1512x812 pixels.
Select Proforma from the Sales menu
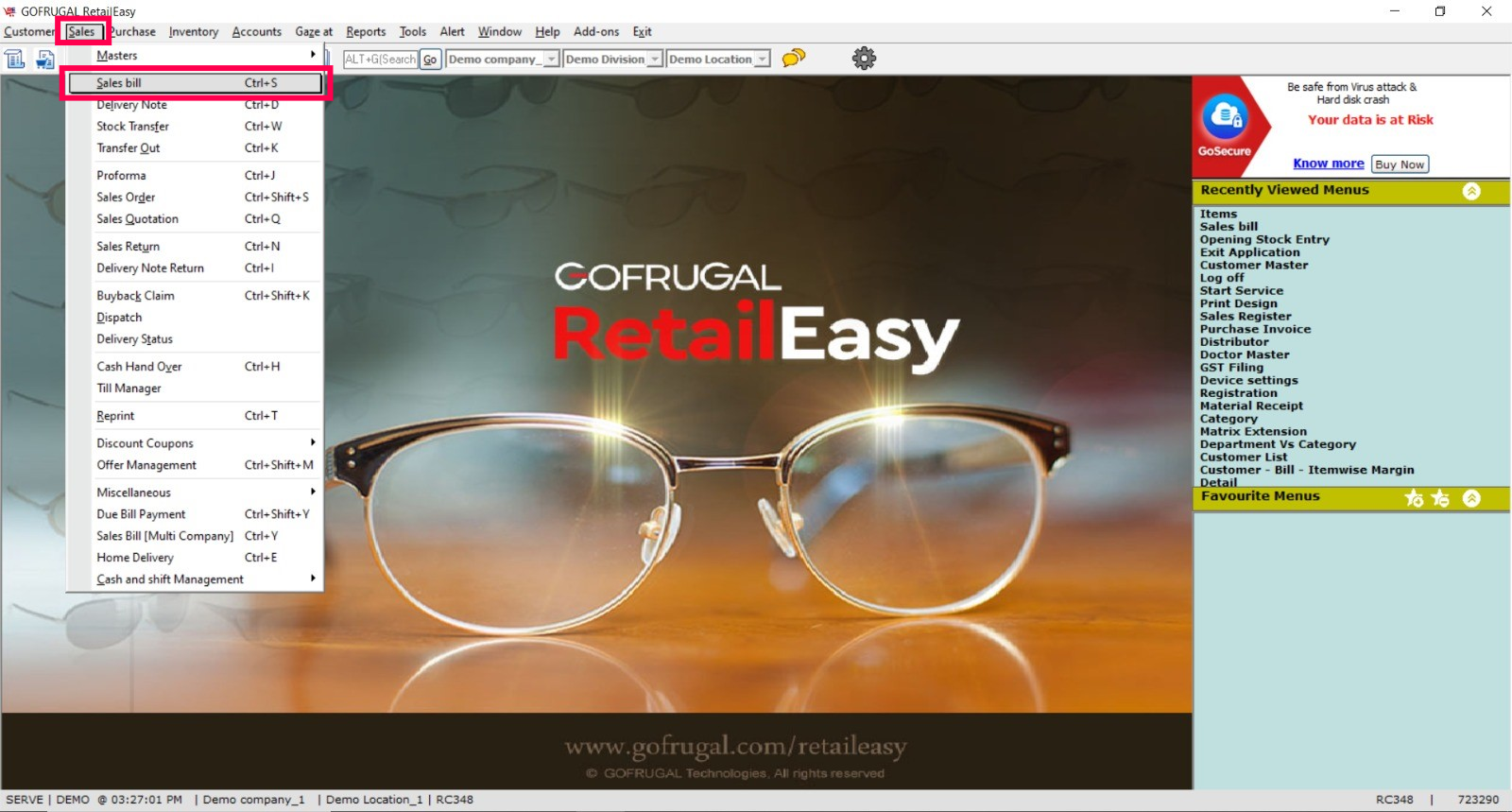pos(196,176)
